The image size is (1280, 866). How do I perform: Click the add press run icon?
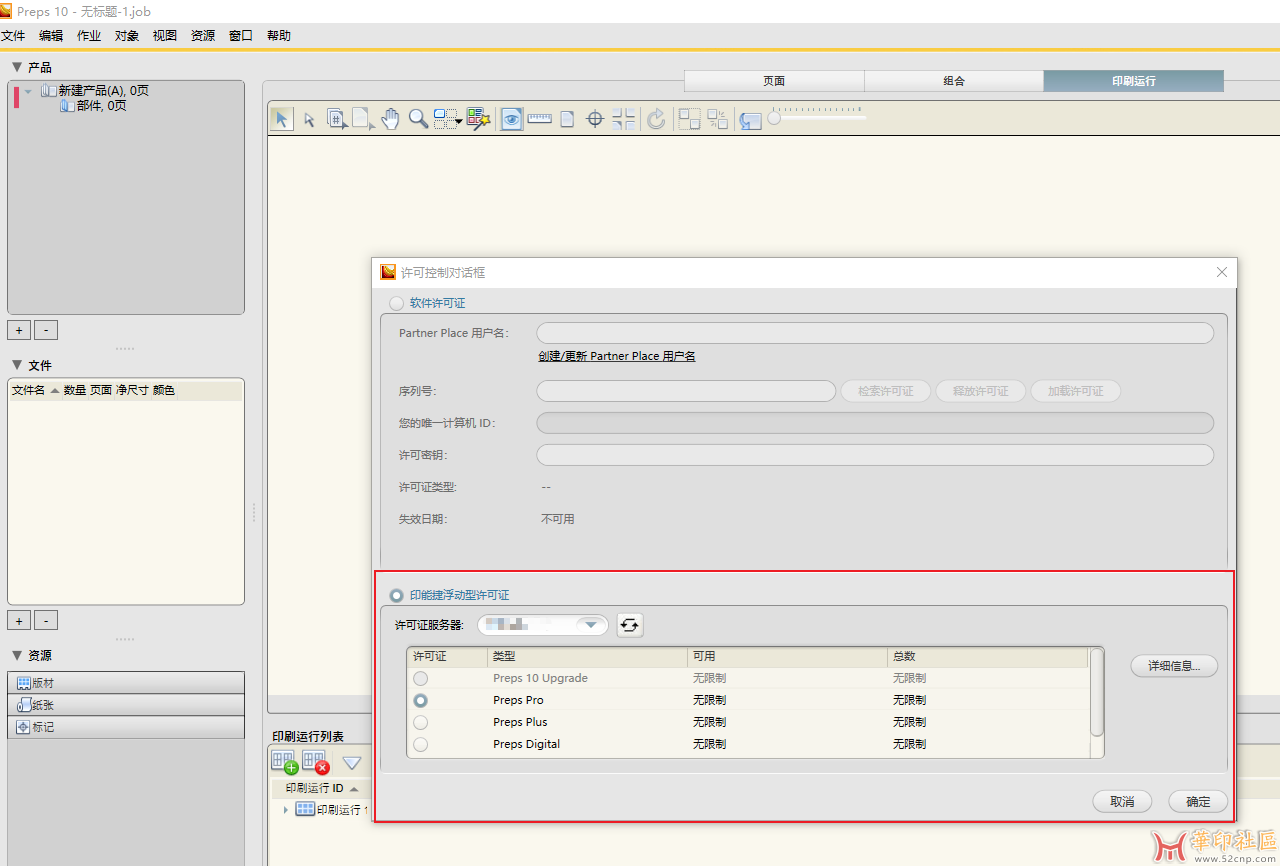(284, 762)
